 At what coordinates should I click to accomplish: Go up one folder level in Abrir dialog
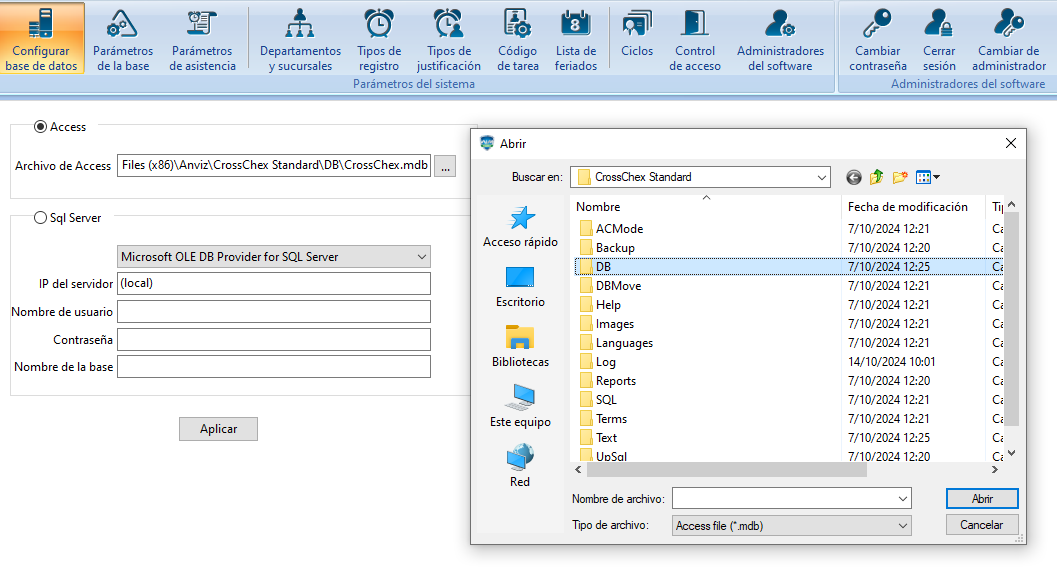[x=876, y=177]
